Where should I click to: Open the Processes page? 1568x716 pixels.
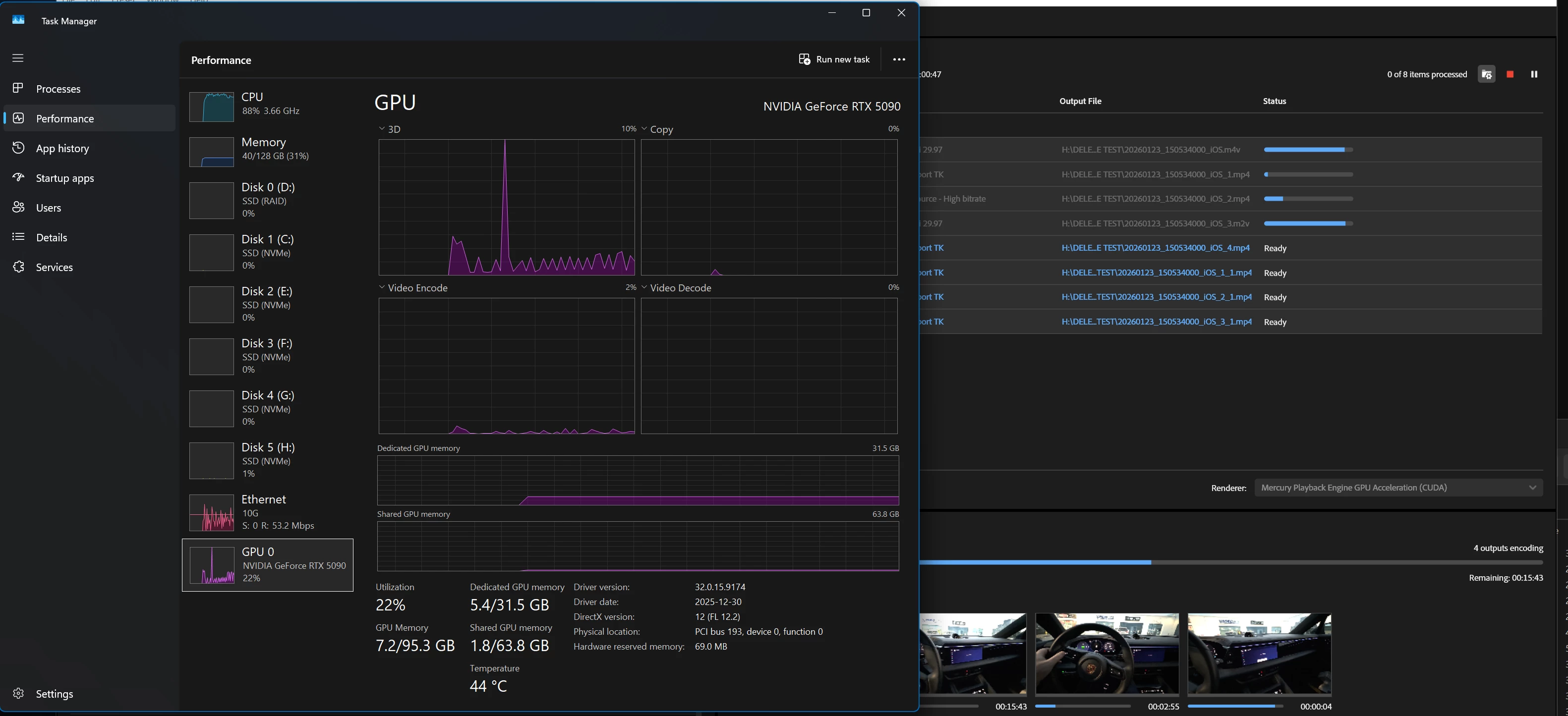tap(58, 89)
